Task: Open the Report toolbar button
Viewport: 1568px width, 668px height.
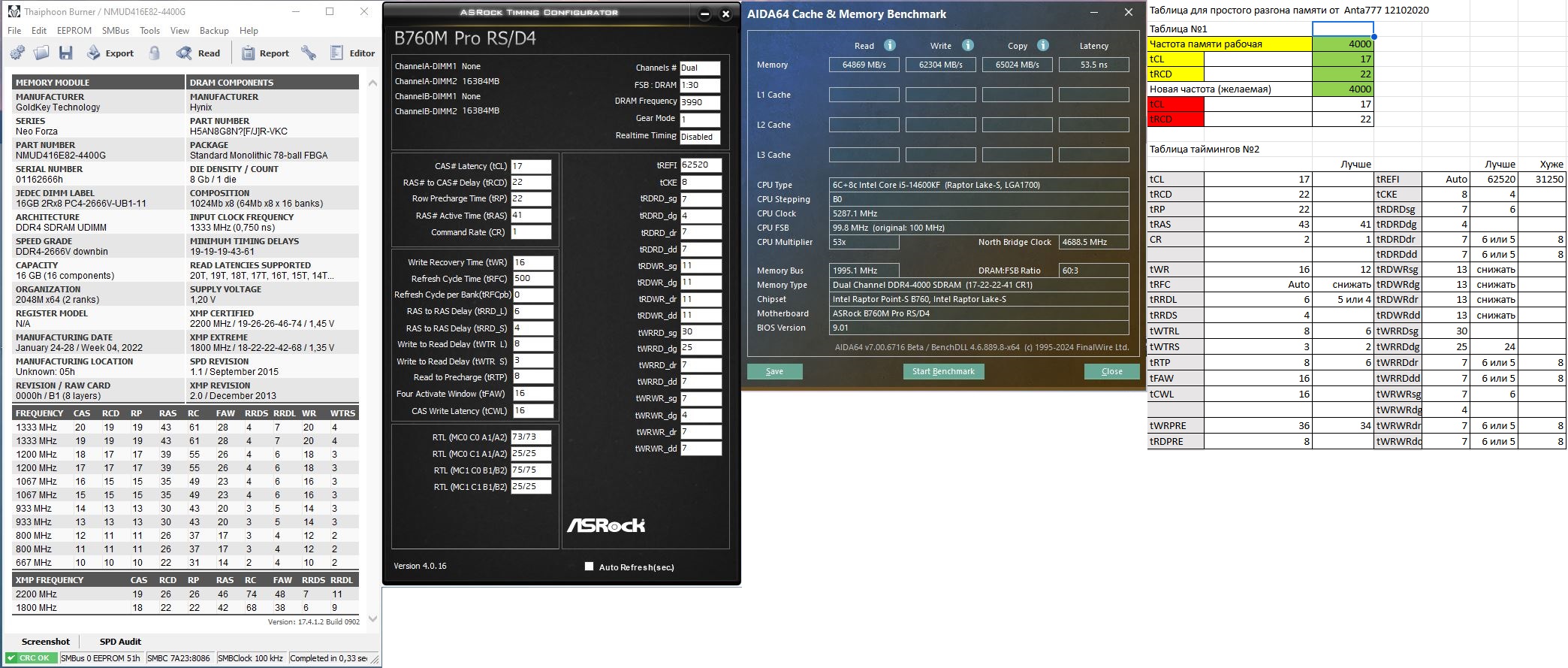Action: click(265, 53)
